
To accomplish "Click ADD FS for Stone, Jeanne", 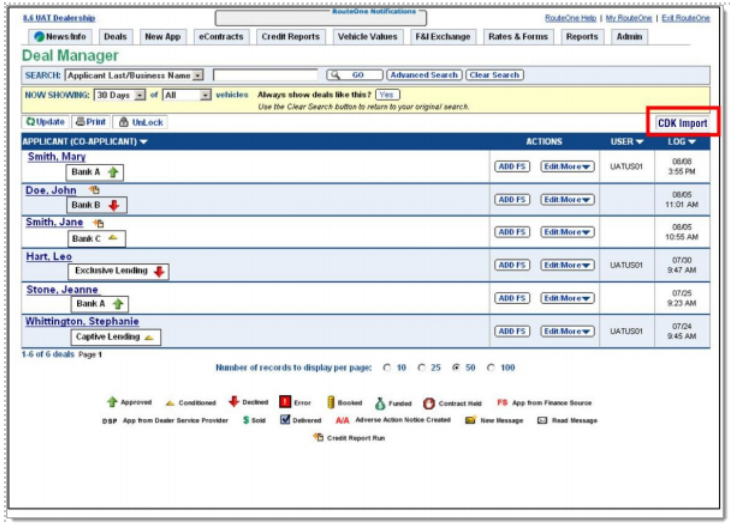I will (512, 298).
